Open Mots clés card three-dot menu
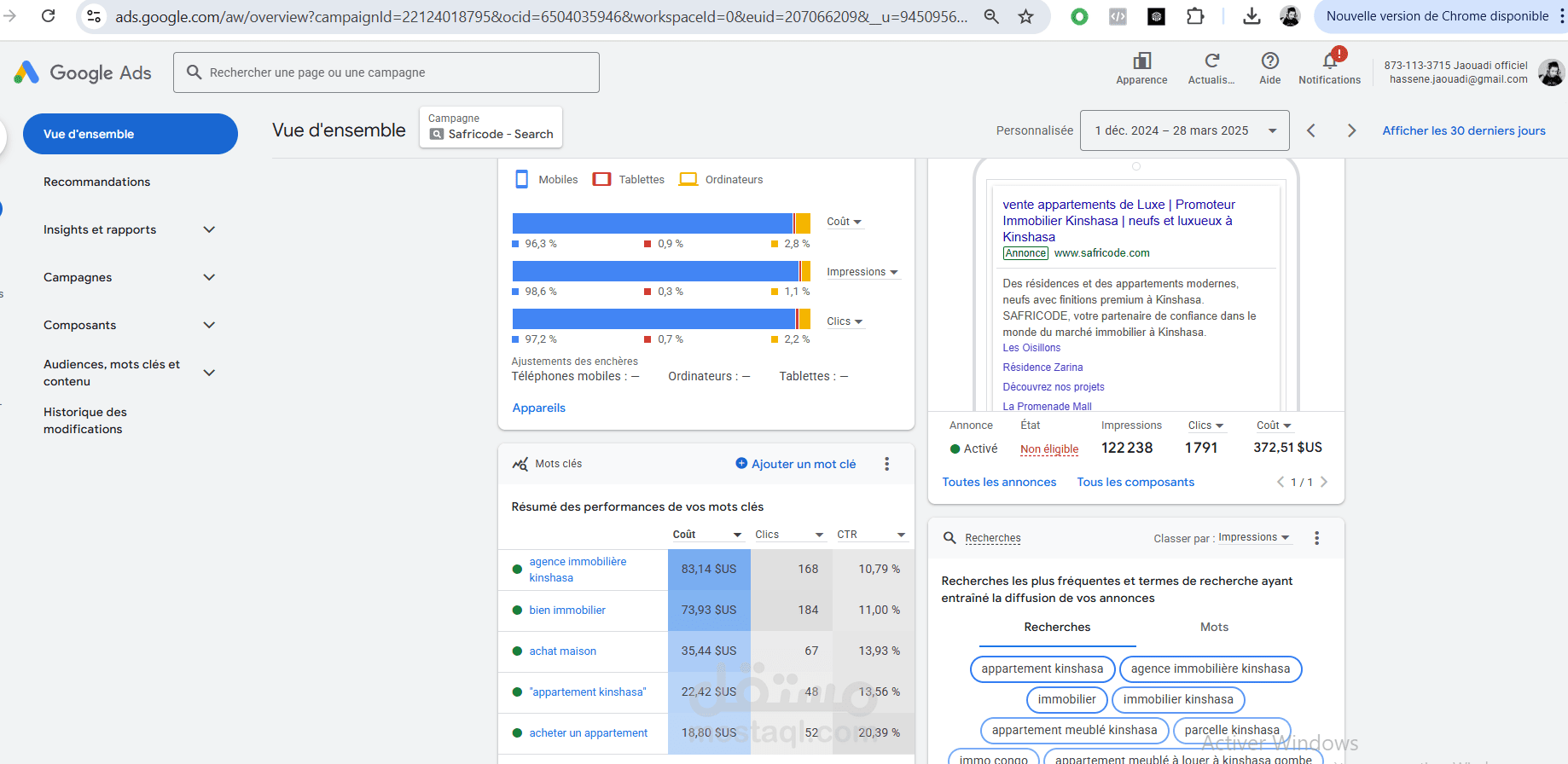 pyautogui.click(x=887, y=464)
